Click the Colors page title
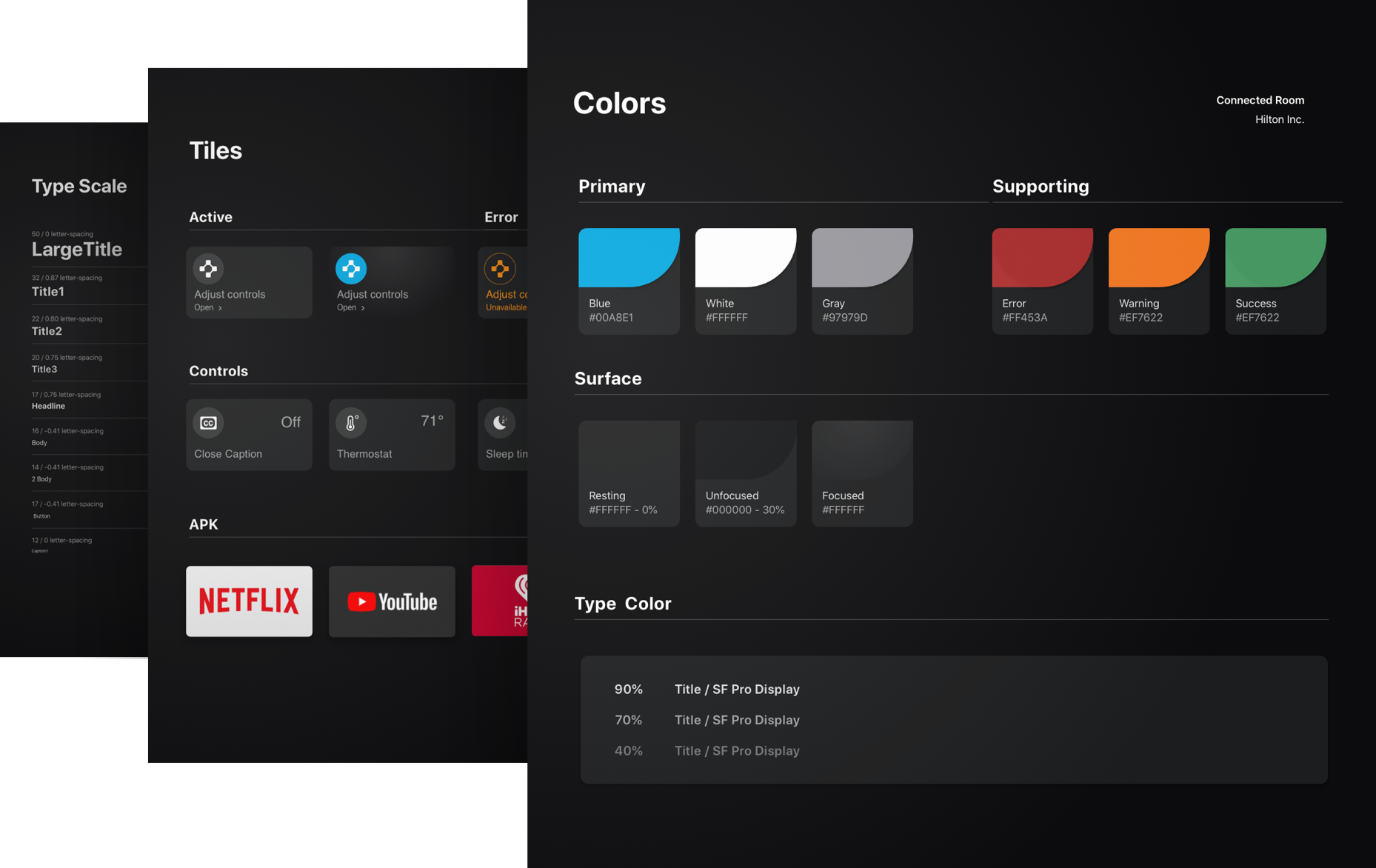The width and height of the screenshot is (1376, 868). tap(619, 103)
